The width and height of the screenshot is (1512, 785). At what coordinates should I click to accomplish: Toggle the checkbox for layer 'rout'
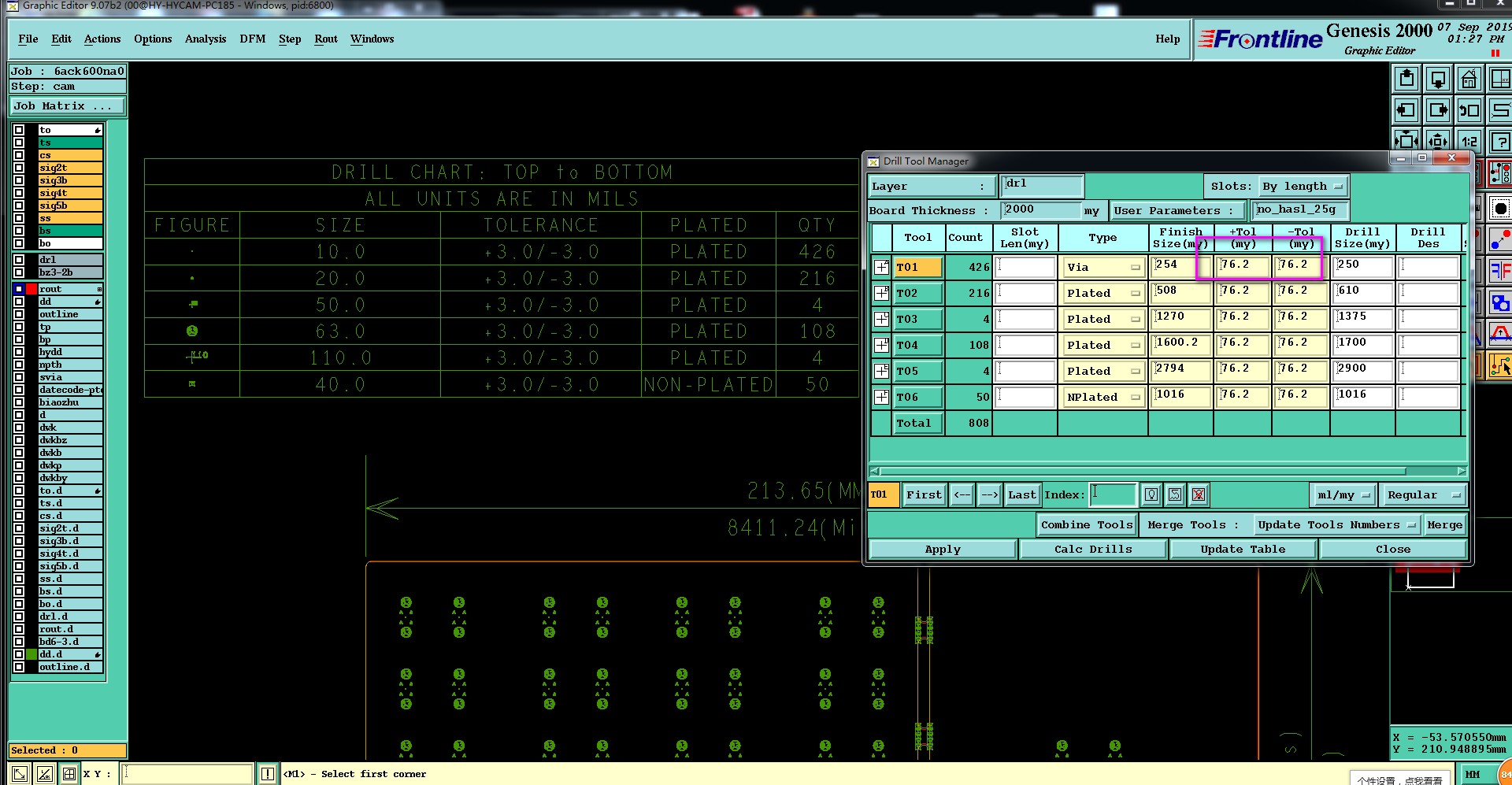click(x=19, y=289)
